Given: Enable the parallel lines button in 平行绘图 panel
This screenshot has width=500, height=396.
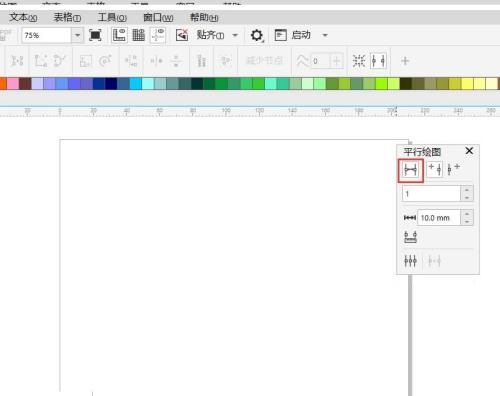Looking at the screenshot, I should click(411, 170).
